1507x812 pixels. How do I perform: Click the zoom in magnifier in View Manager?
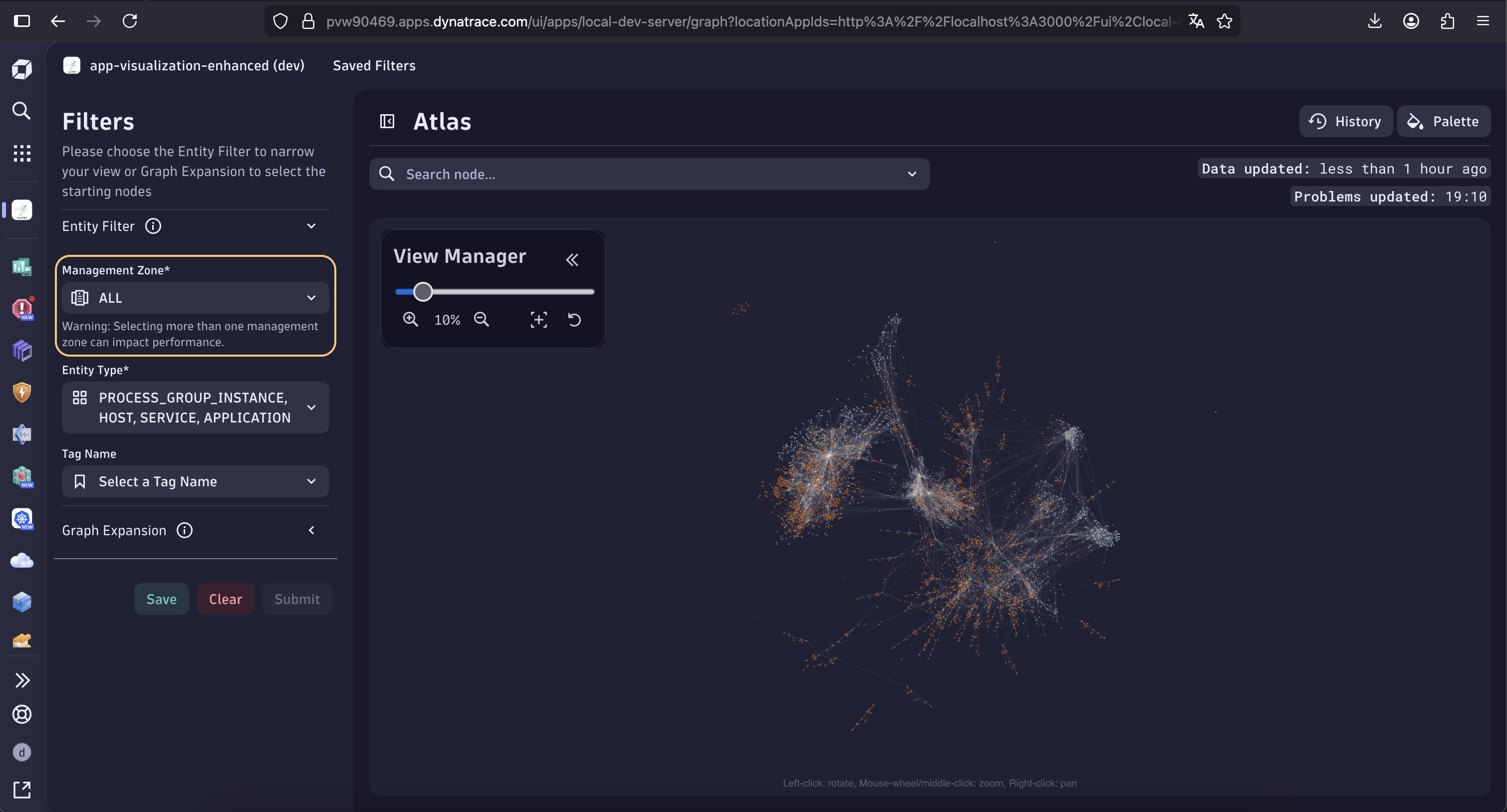click(410, 319)
